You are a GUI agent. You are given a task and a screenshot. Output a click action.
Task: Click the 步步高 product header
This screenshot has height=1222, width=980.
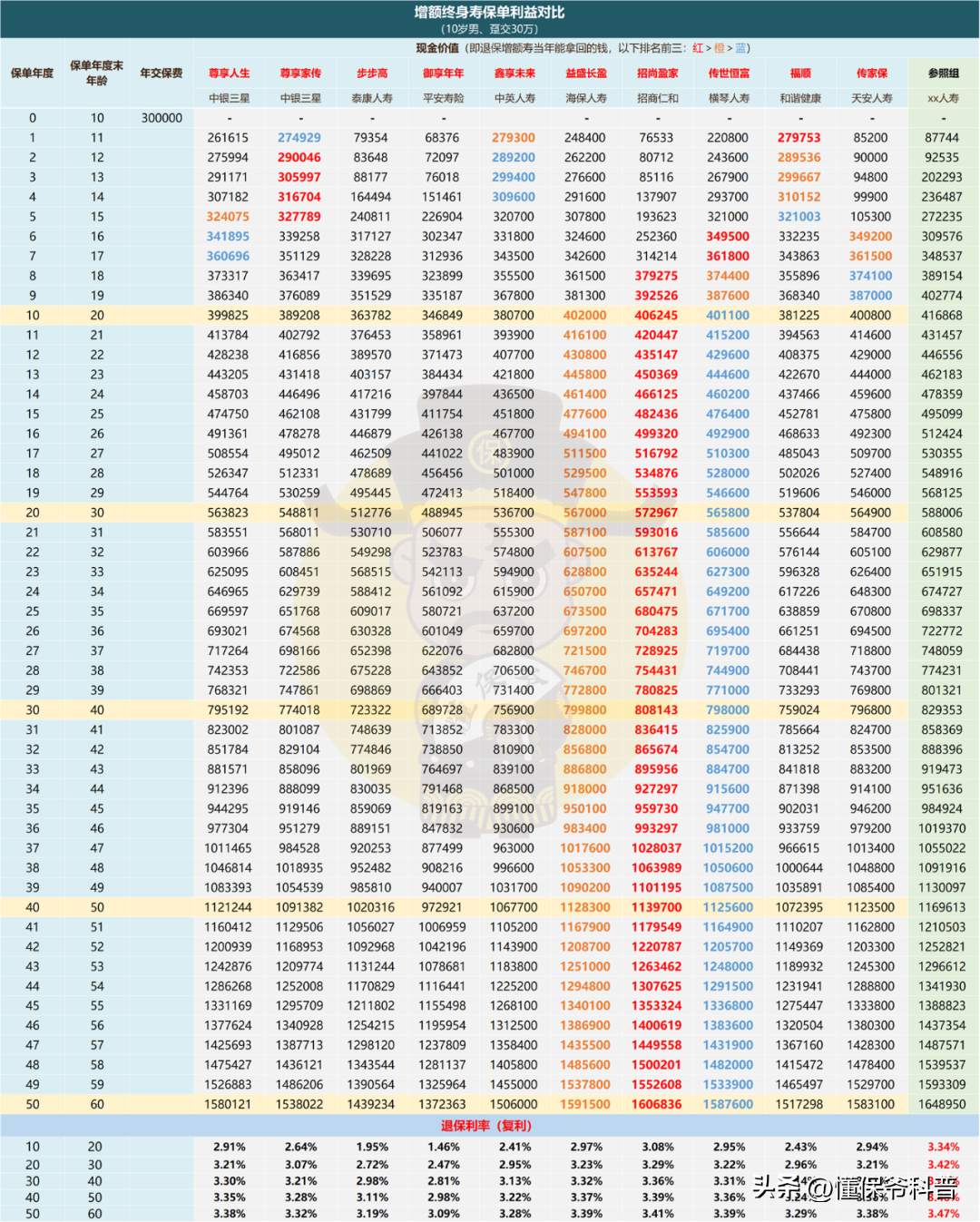pyautogui.click(x=371, y=73)
